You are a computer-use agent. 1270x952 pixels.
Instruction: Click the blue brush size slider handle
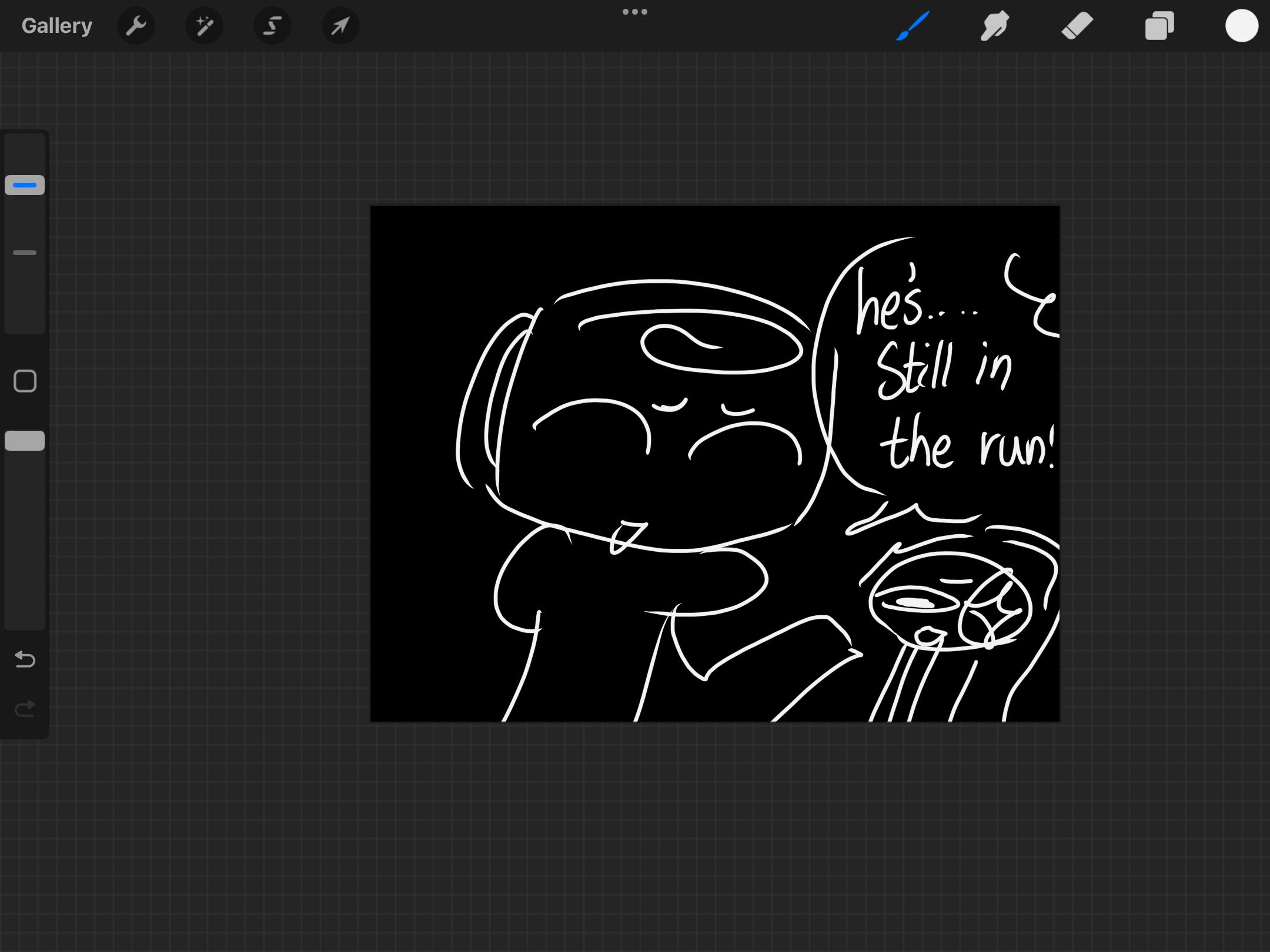tap(25, 185)
